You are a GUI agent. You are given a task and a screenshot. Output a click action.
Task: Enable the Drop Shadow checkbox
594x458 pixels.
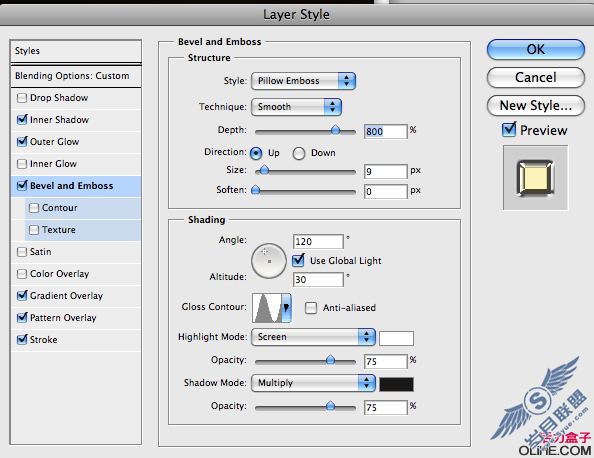pyautogui.click(x=22, y=98)
